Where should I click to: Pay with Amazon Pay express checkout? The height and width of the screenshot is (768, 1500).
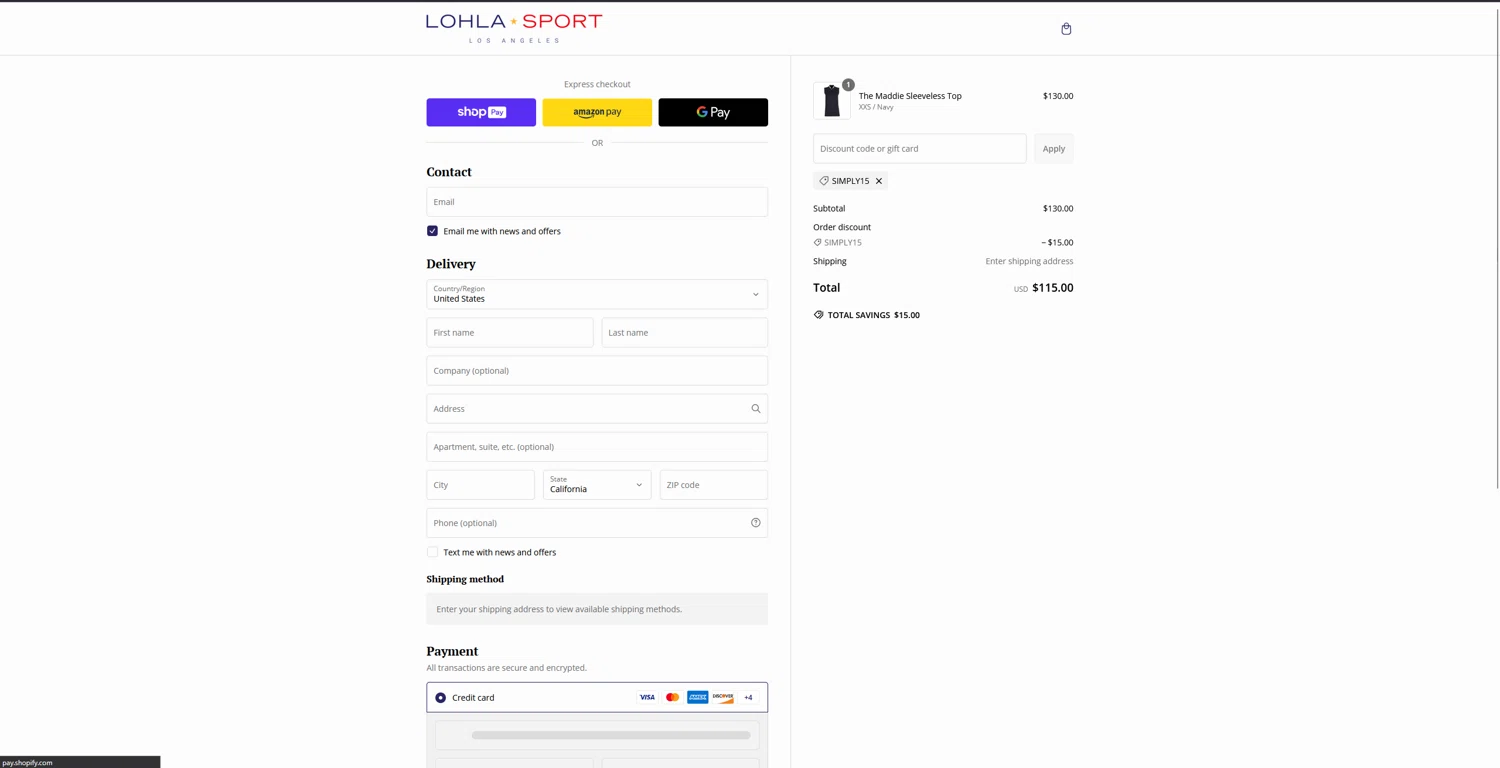click(x=597, y=112)
